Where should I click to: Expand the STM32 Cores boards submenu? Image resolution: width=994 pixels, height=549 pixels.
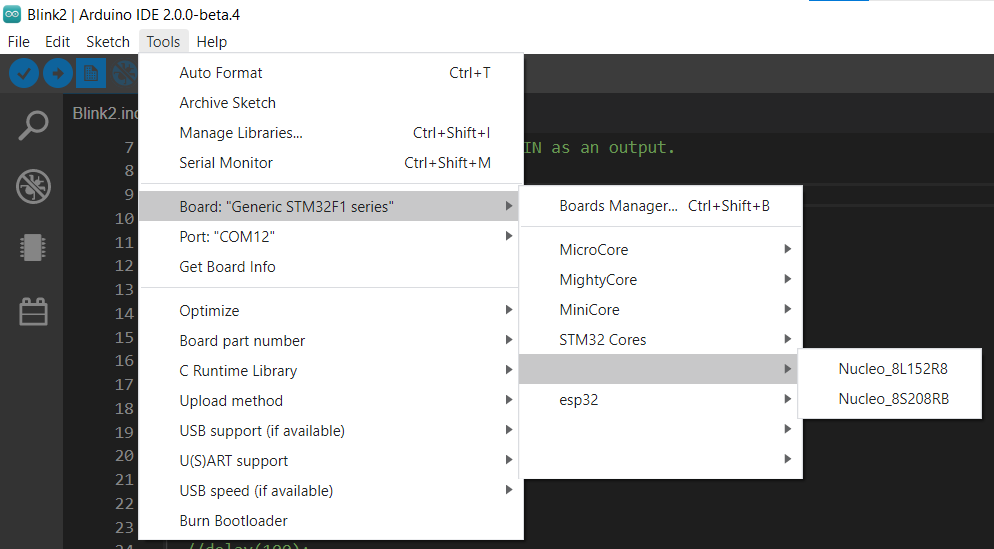(661, 340)
